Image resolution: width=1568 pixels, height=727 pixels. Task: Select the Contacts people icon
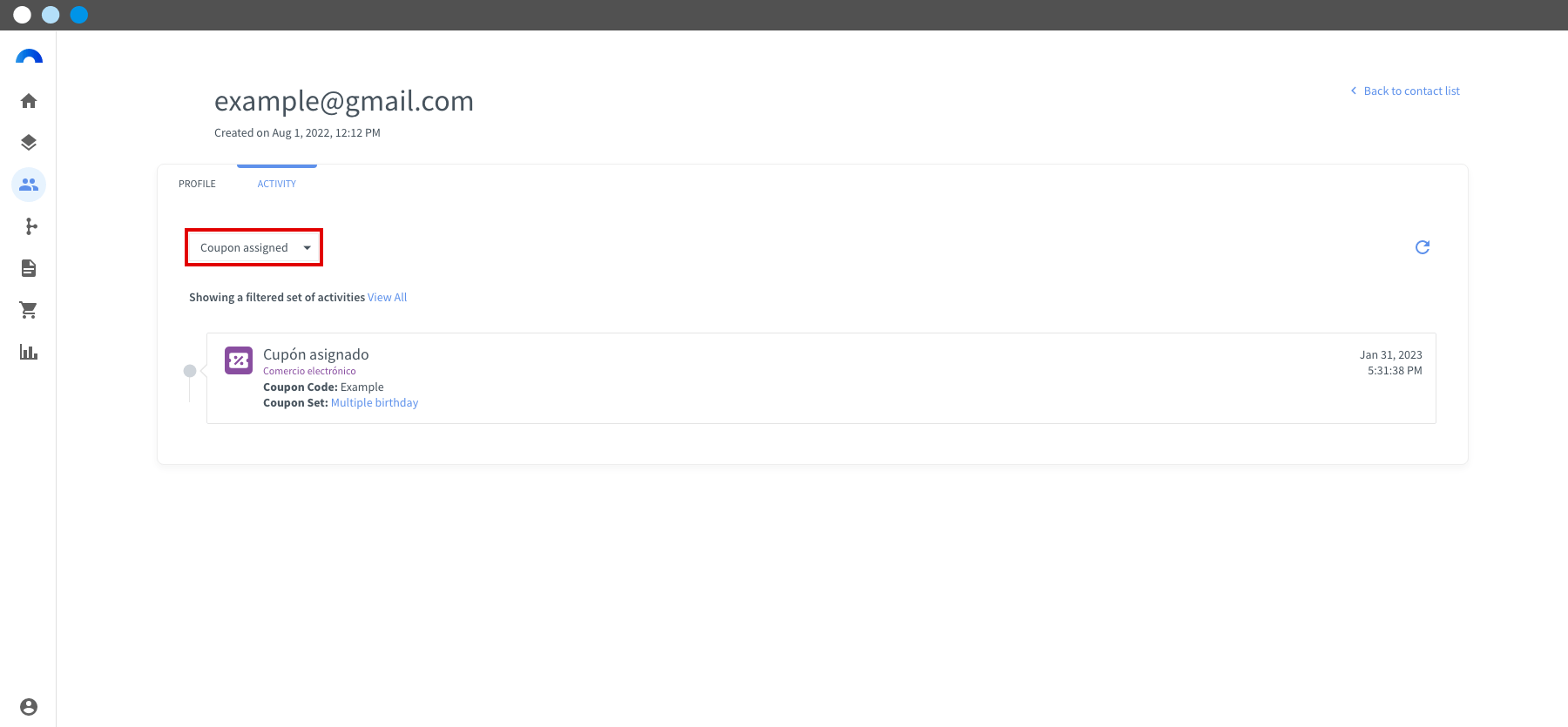point(29,185)
